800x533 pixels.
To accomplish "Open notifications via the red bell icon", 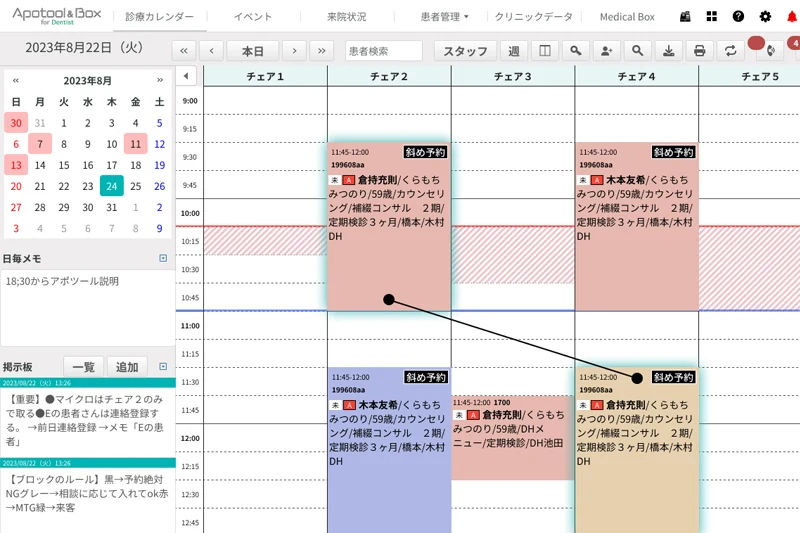I will (x=792, y=17).
